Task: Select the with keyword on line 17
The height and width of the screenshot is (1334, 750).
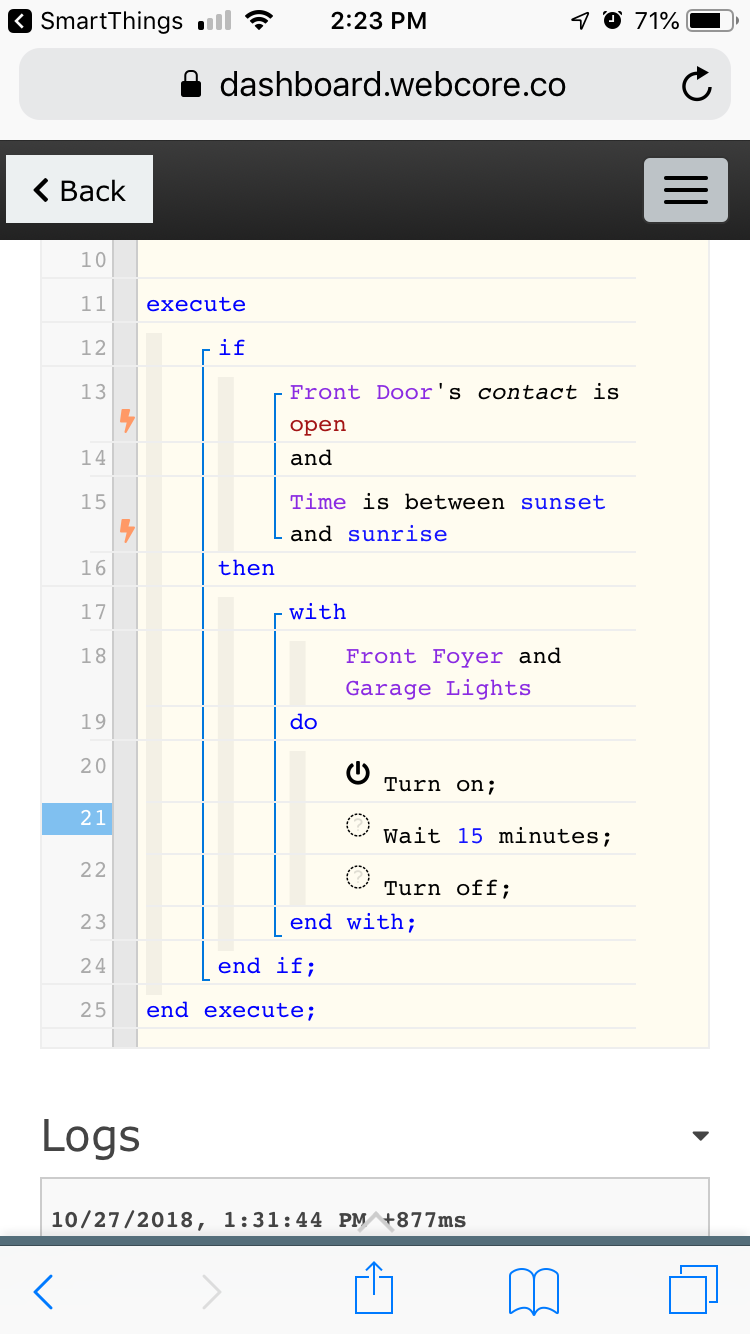Action: pos(318,612)
